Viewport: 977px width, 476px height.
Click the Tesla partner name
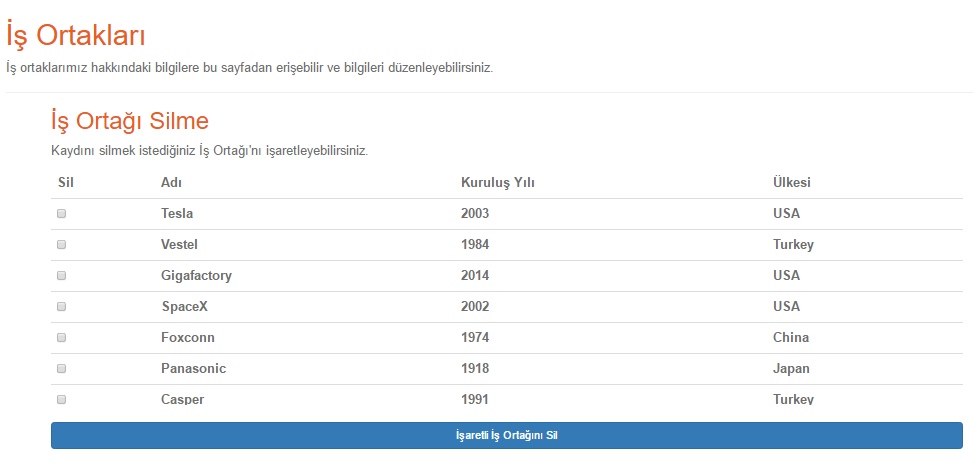tap(177, 214)
